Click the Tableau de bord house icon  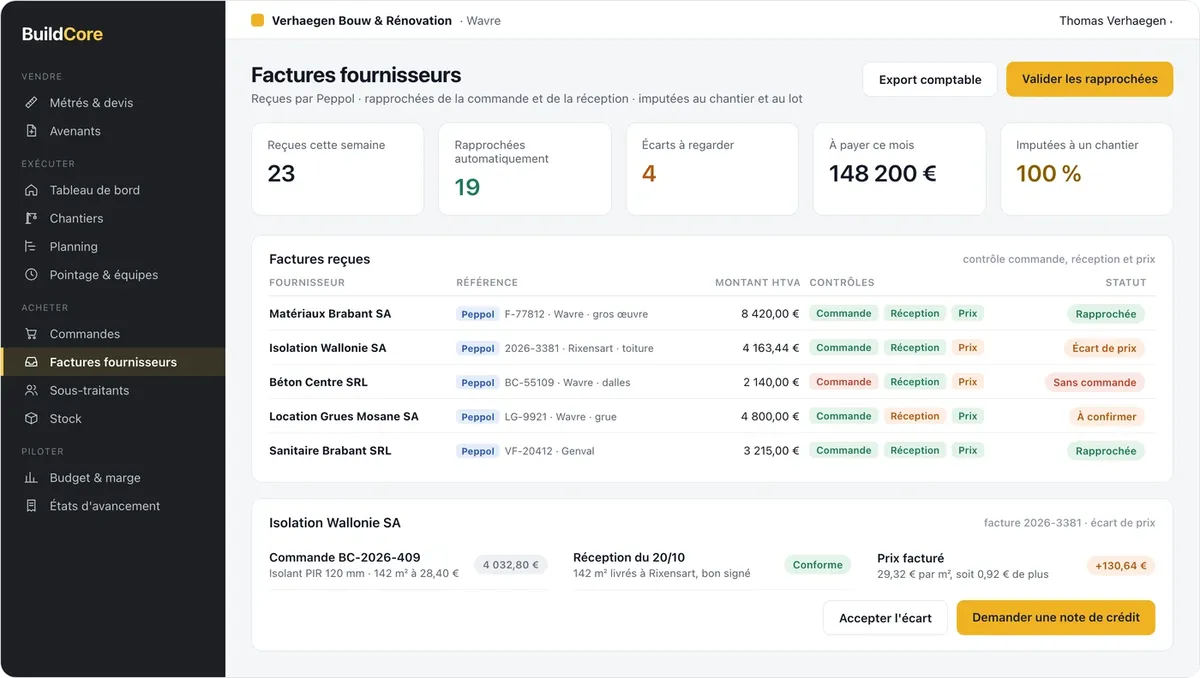click(31, 190)
